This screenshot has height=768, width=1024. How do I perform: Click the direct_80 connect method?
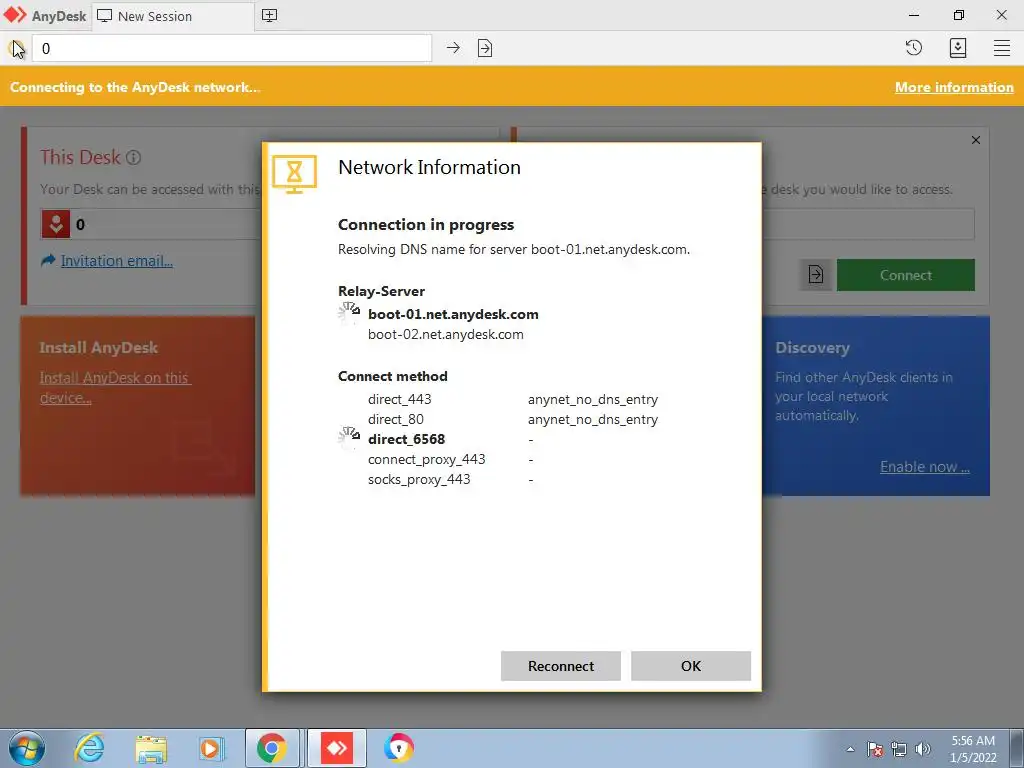[x=395, y=419]
